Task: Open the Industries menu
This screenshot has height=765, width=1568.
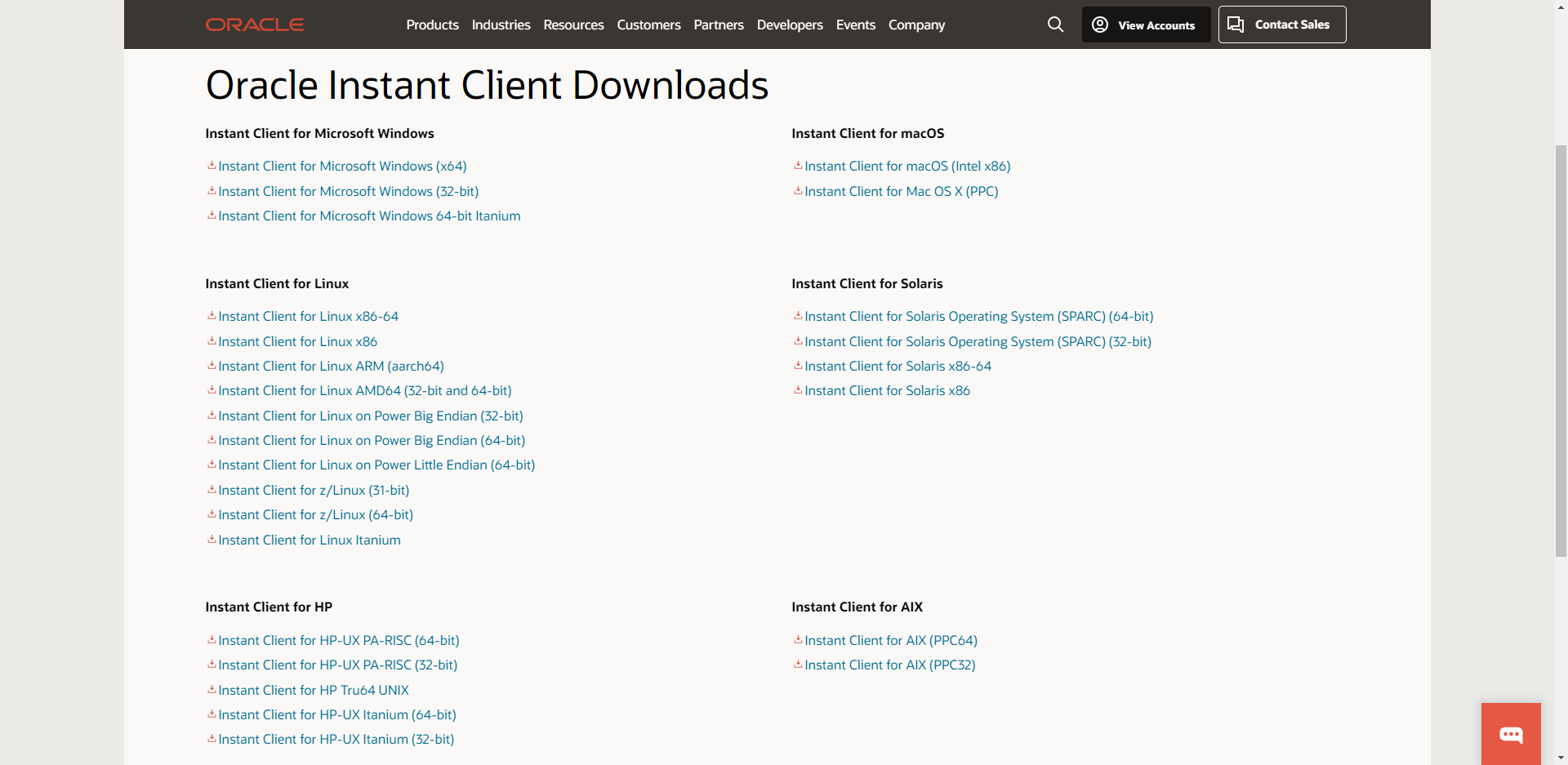Action: (501, 24)
